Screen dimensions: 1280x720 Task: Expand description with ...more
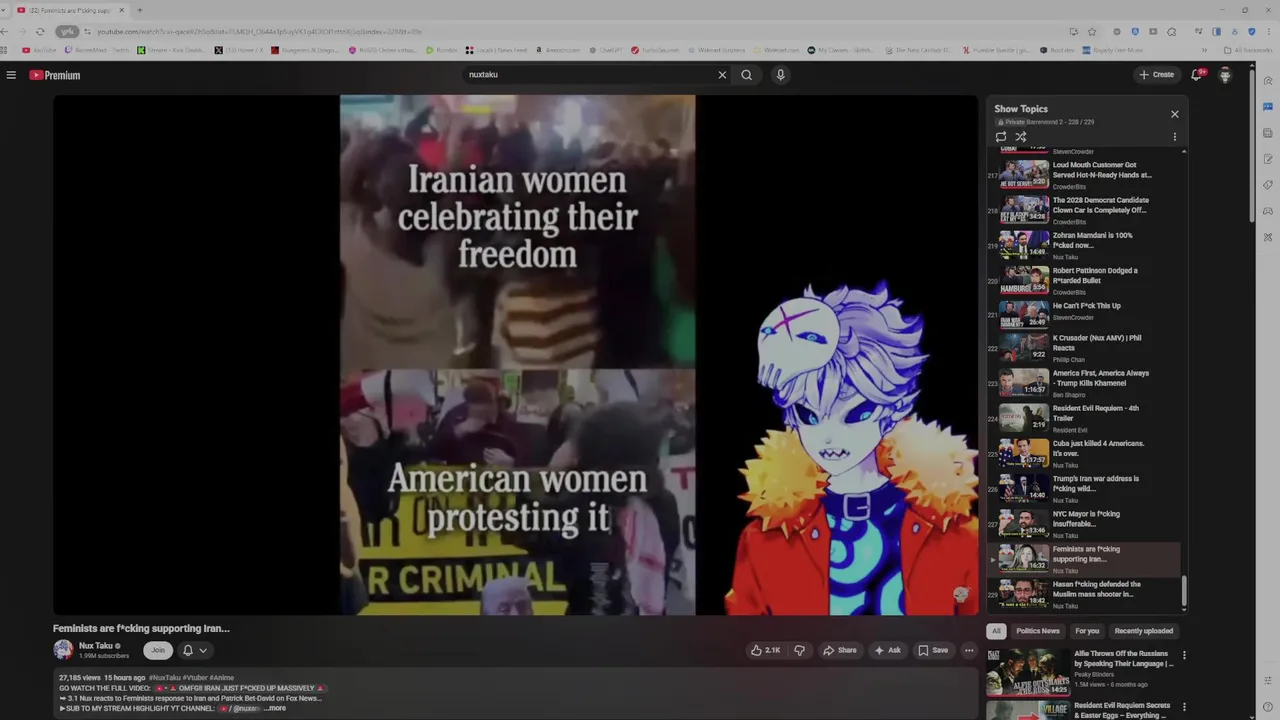pyautogui.click(x=275, y=708)
